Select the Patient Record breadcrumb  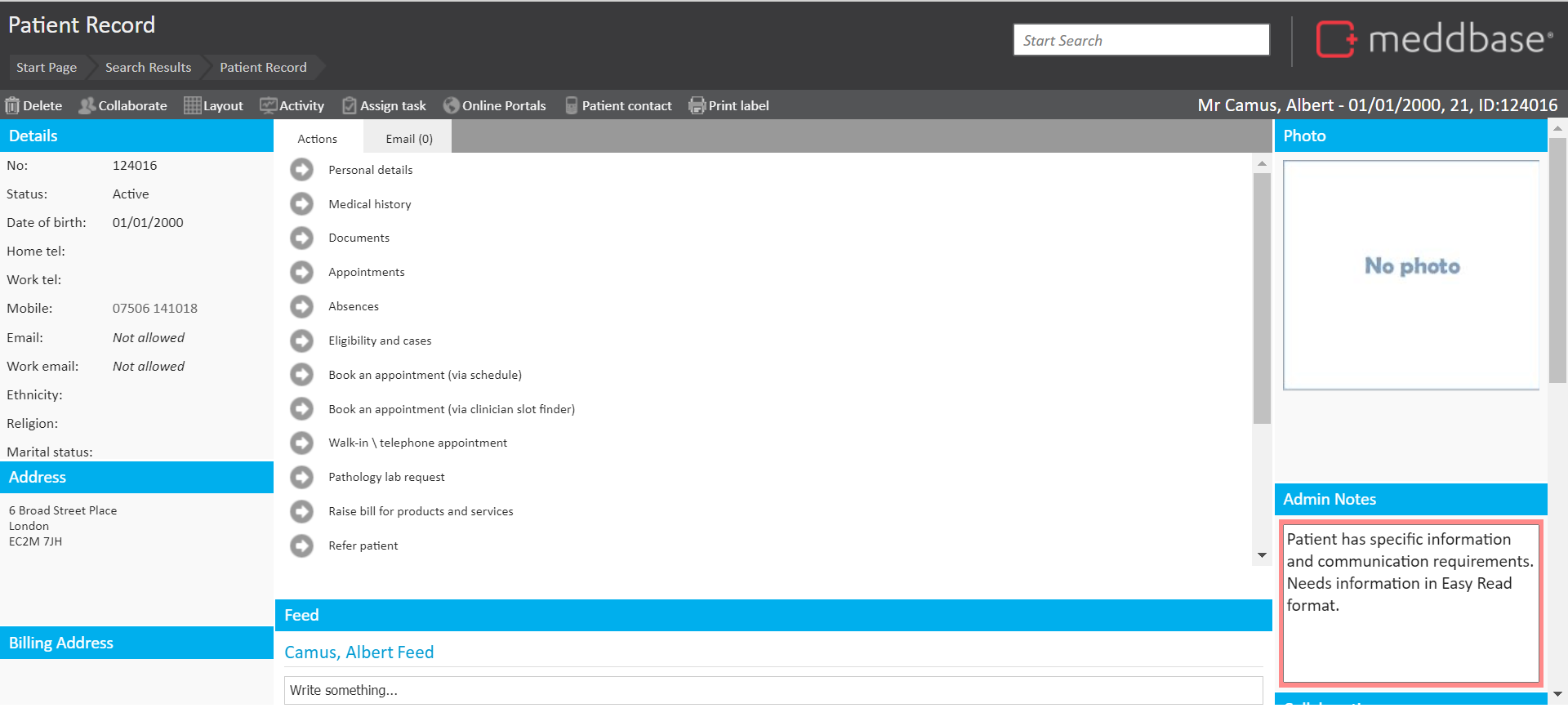click(263, 67)
